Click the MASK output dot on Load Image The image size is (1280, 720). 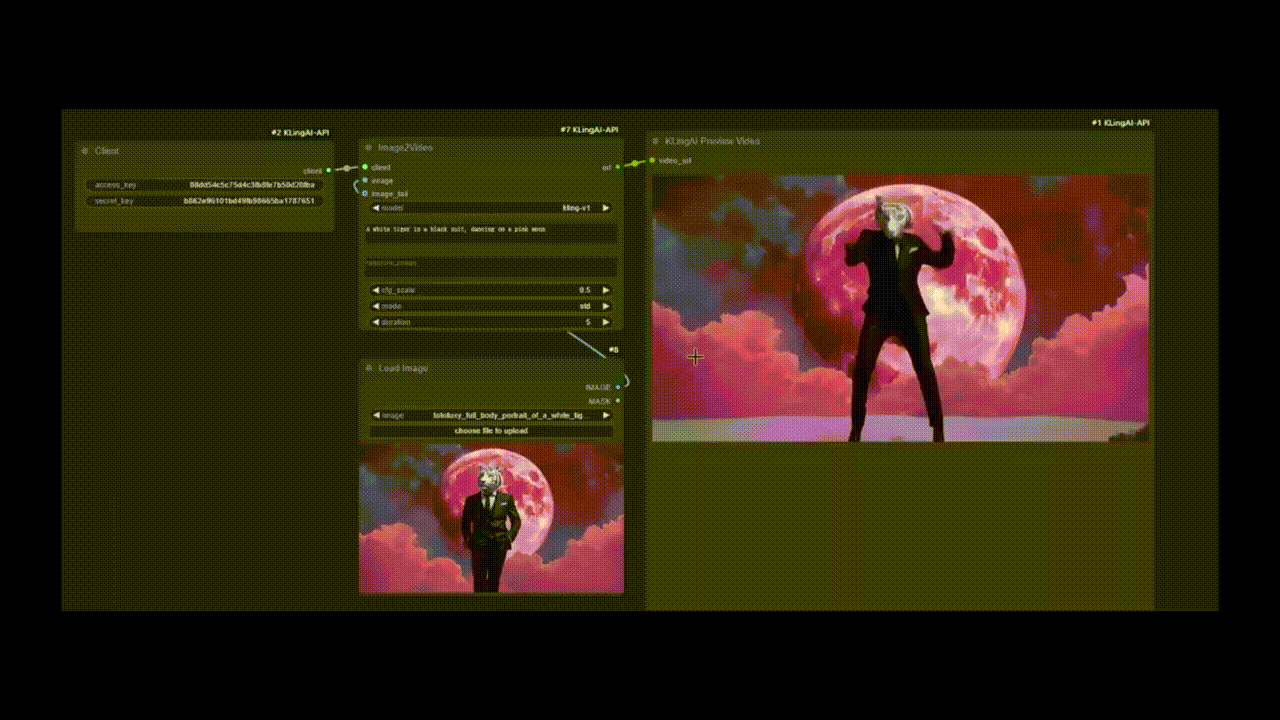[617, 400]
